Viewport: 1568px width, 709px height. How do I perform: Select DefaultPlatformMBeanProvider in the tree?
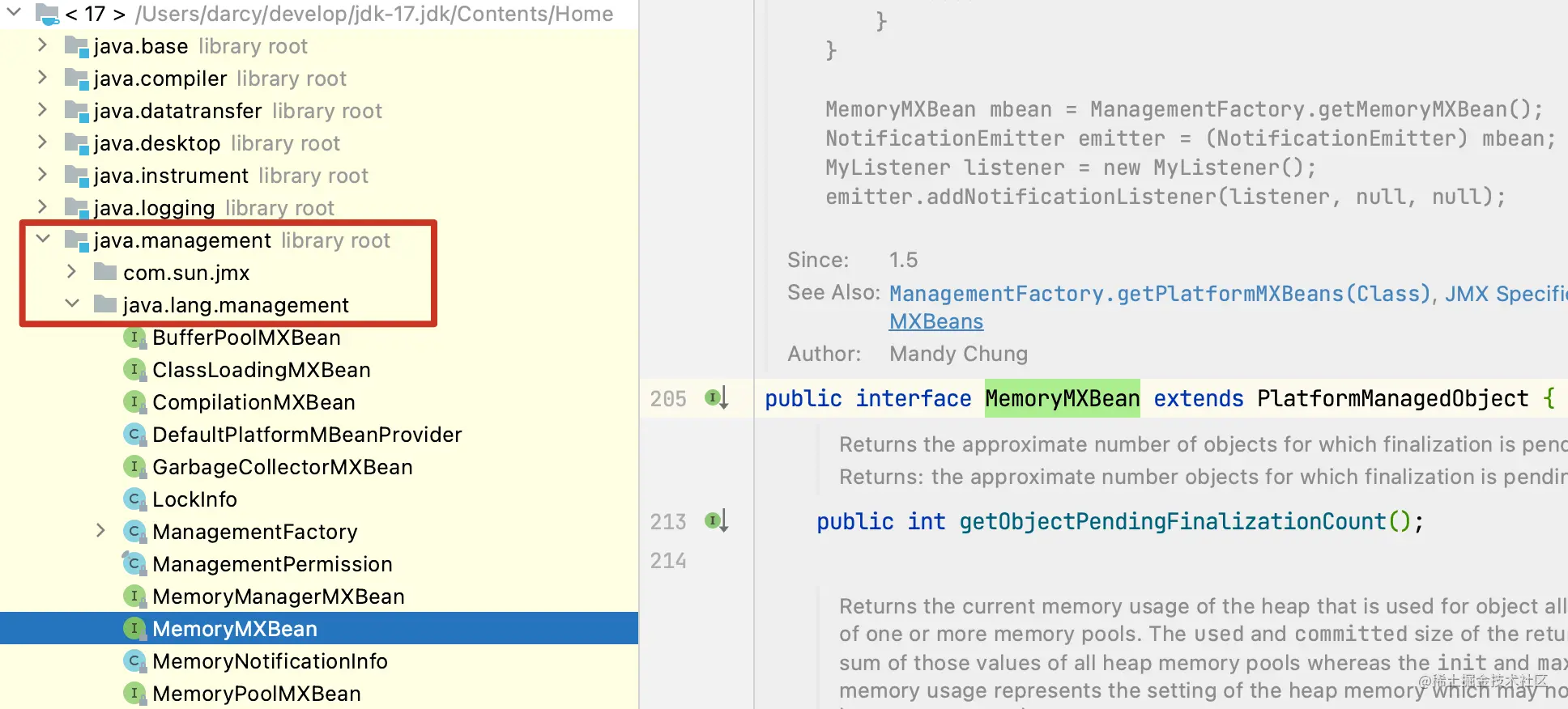coord(307,435)
